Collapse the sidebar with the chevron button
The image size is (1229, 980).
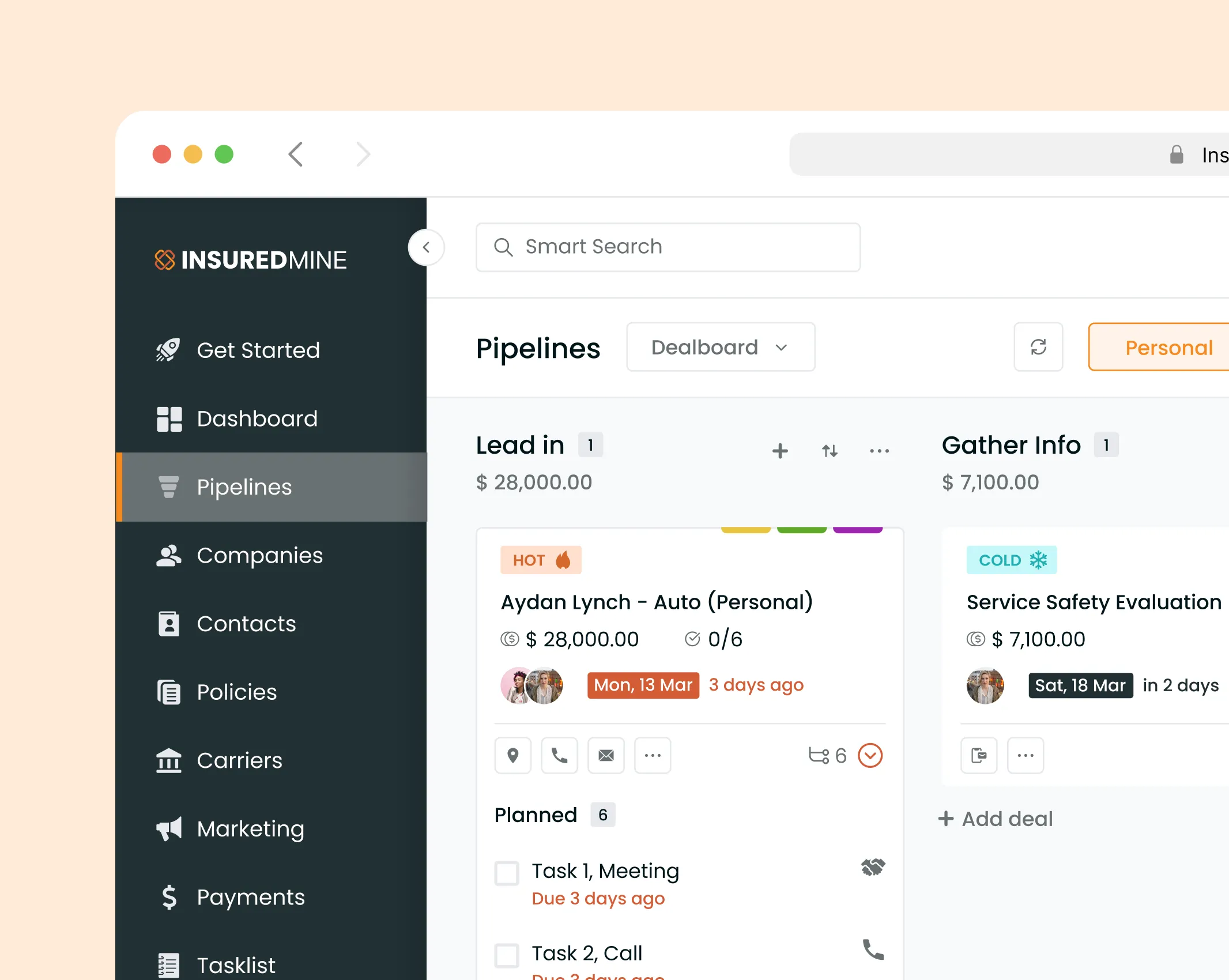pyautogui.click(x=426, y=247)
